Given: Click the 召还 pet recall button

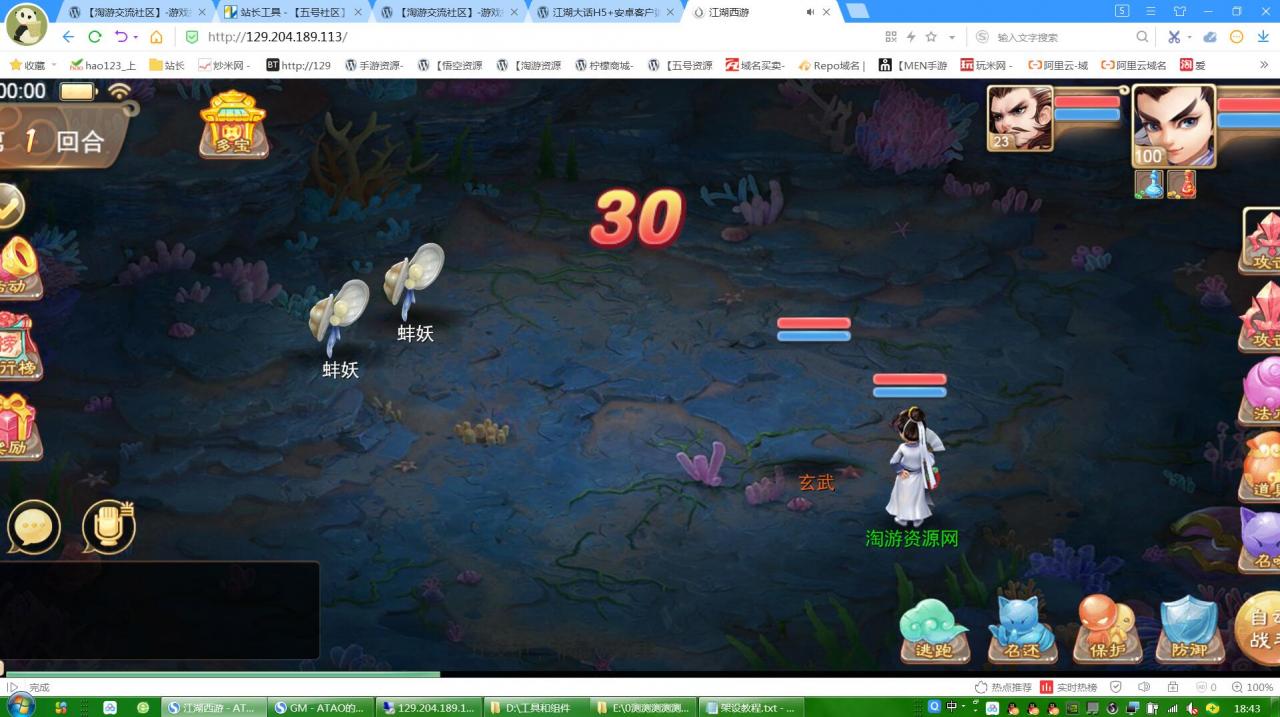Looking at the screenshot, I should [1021, 630].
